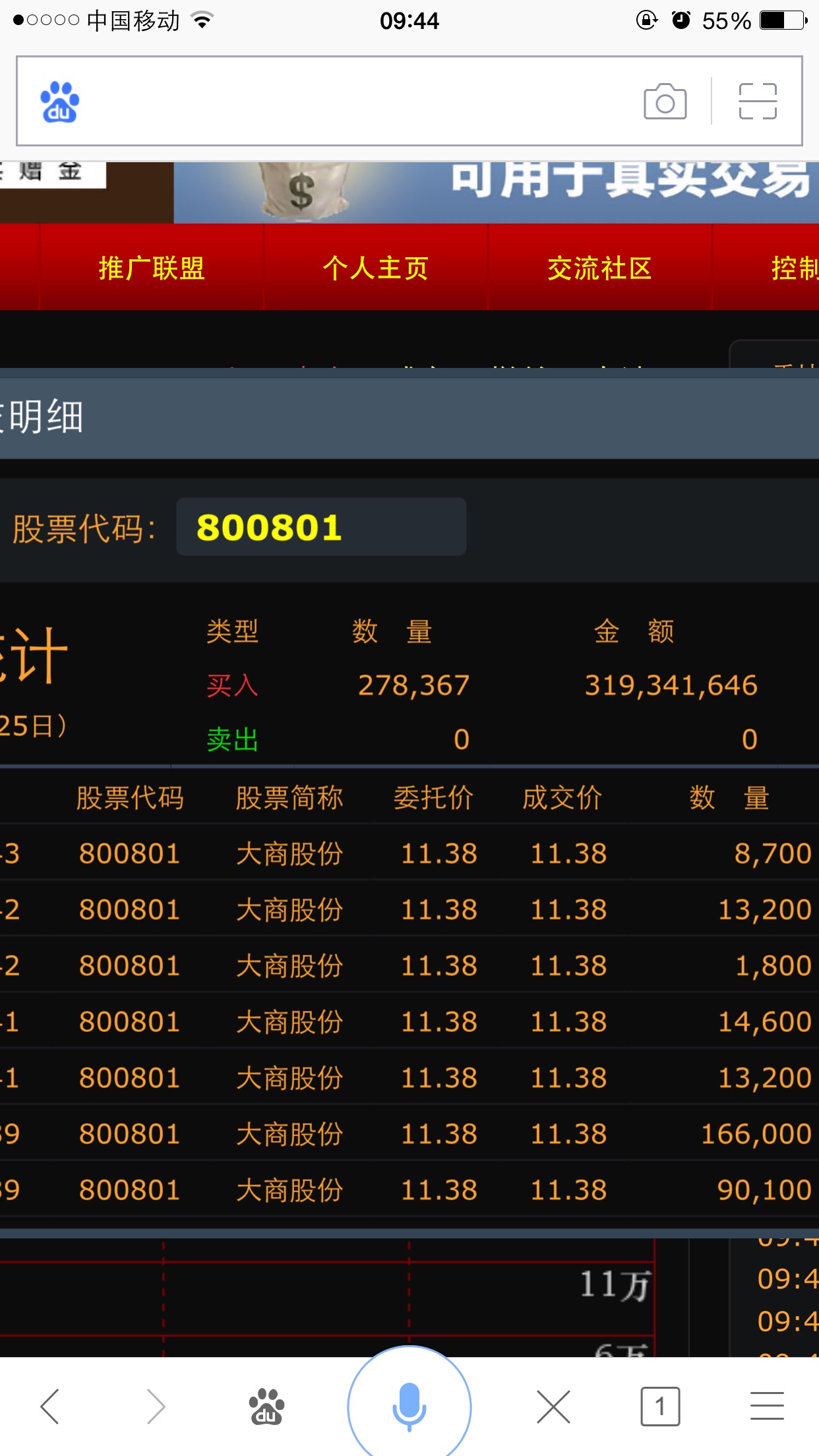Image resolution: width=819 pixels, height=1456 pixels.
Task: Click the 卖出 type label
Action: click(232, 740)
